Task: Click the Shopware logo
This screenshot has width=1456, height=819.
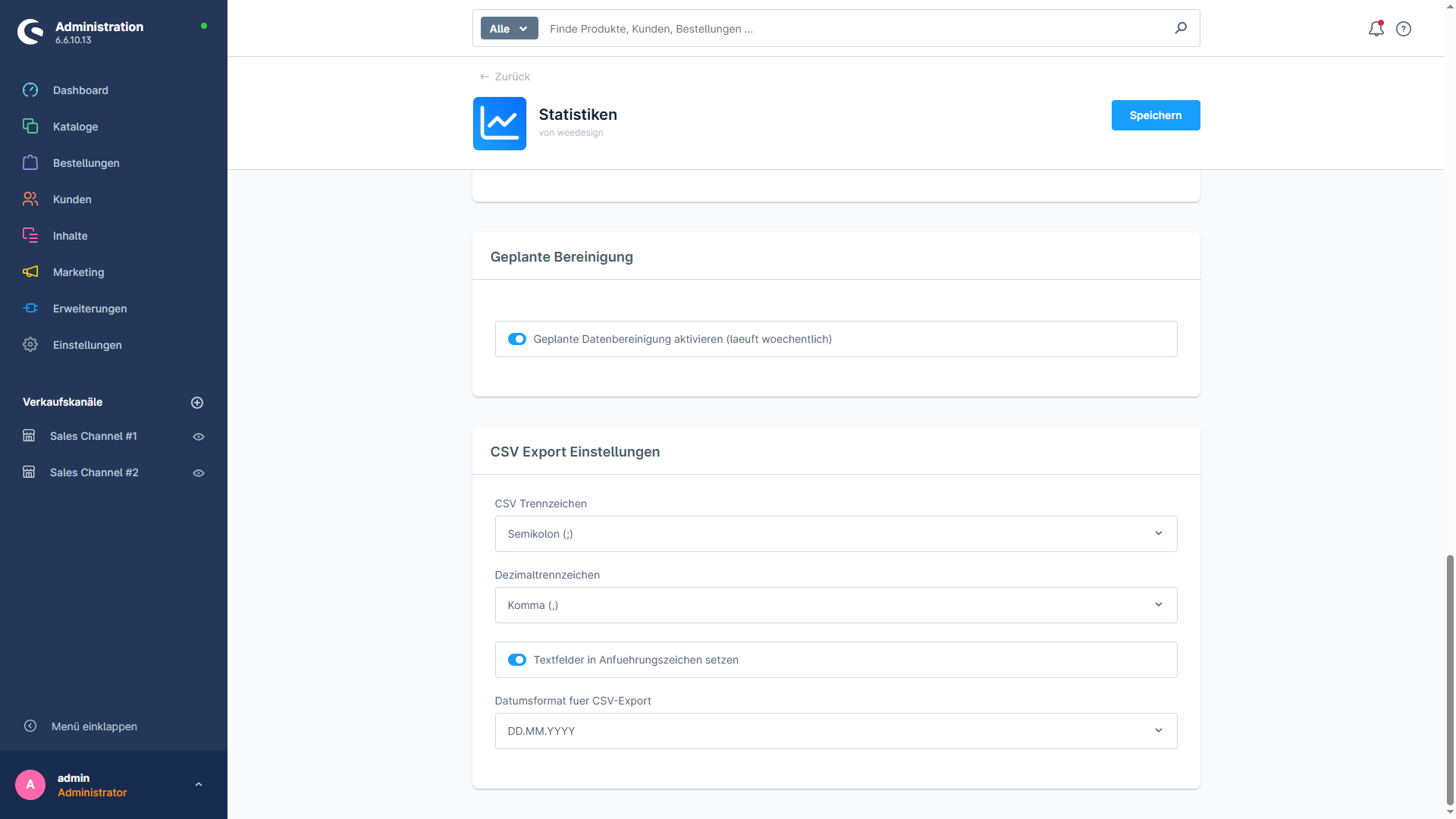Action: pos(30,32)
